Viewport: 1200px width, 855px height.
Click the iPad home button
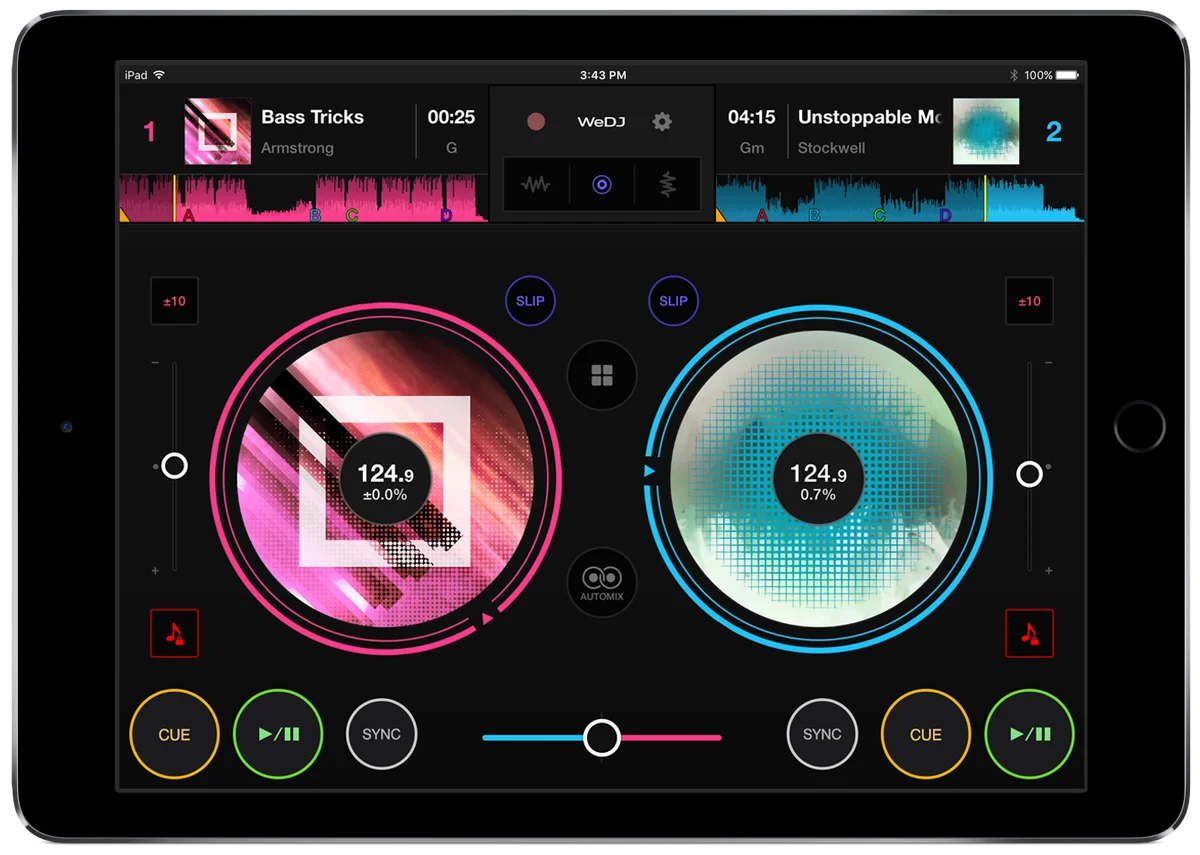[x=1140, y=427]
